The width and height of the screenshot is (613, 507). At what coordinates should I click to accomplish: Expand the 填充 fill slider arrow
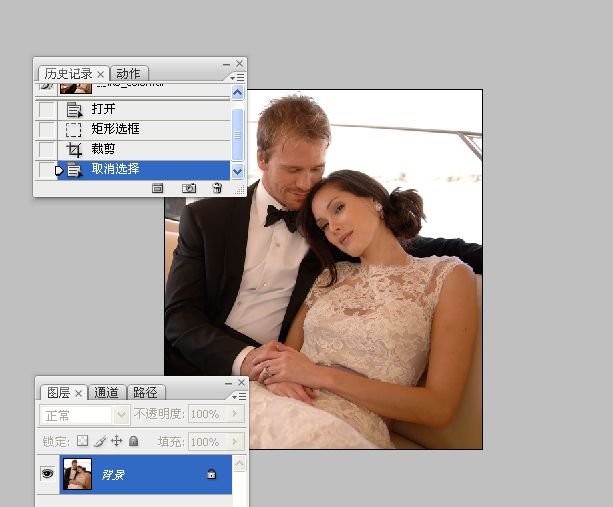[236, 441]
